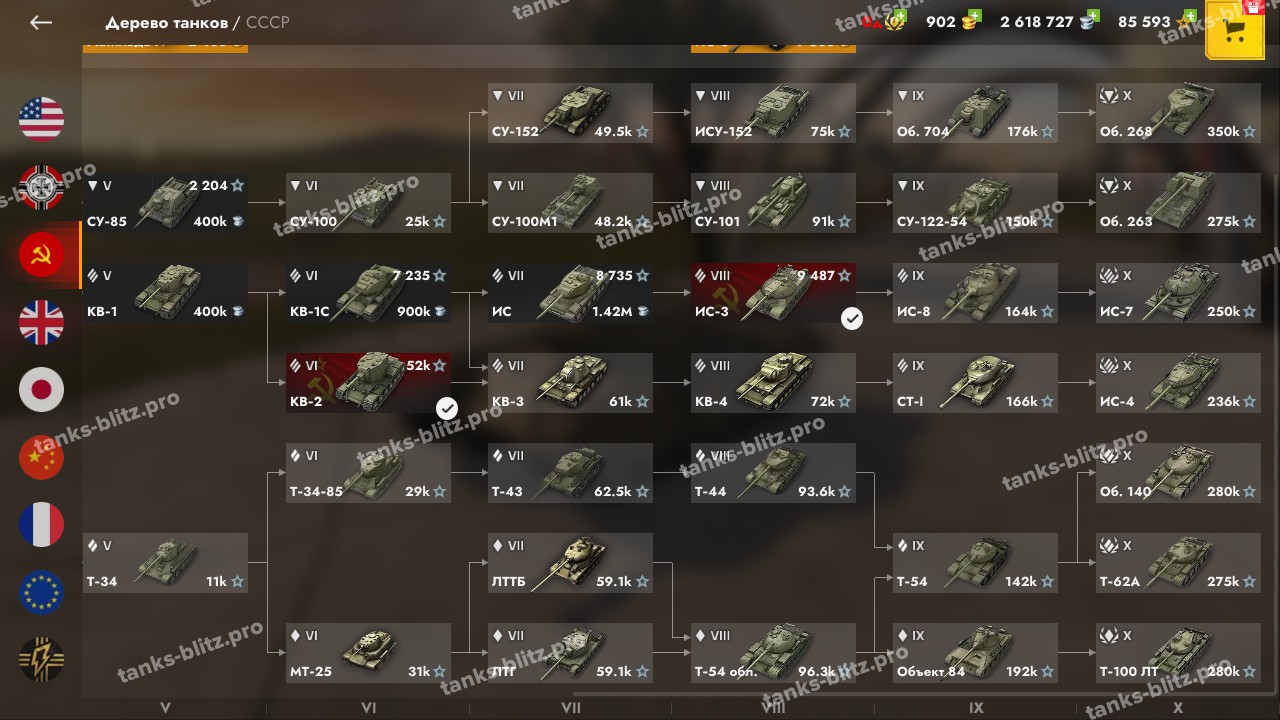The height and width of the screenshot is (720, 1280).
Task: Select the European nations flag icon
Action: 41,592
